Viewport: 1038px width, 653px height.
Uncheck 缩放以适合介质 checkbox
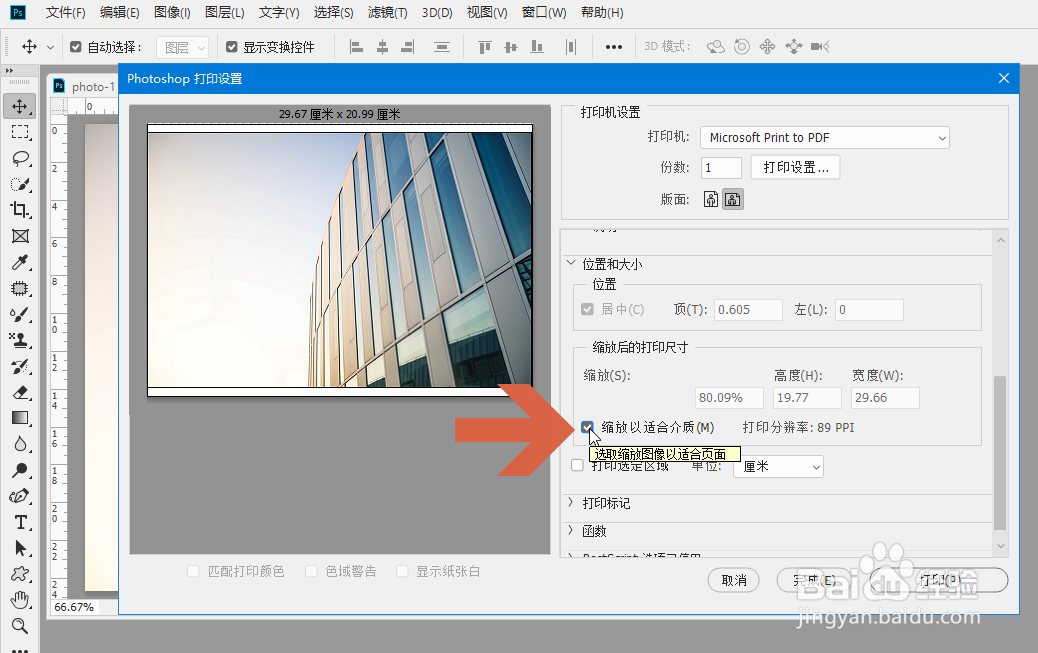(587, 427)
